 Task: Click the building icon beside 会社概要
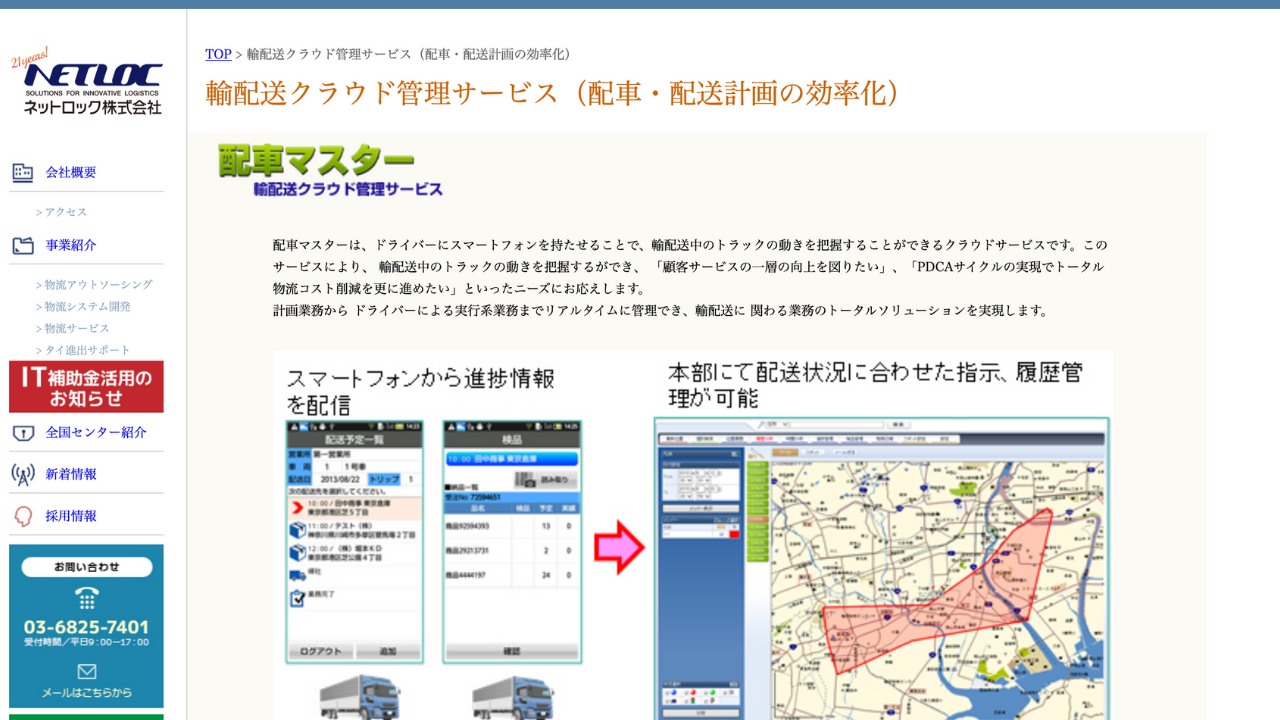(23, 173)
